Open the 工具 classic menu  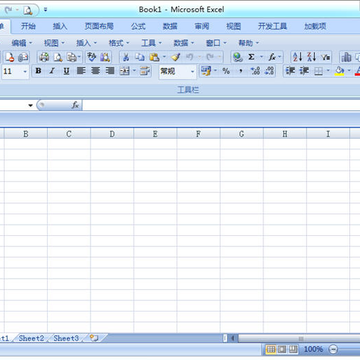click(x=152, y=43)
